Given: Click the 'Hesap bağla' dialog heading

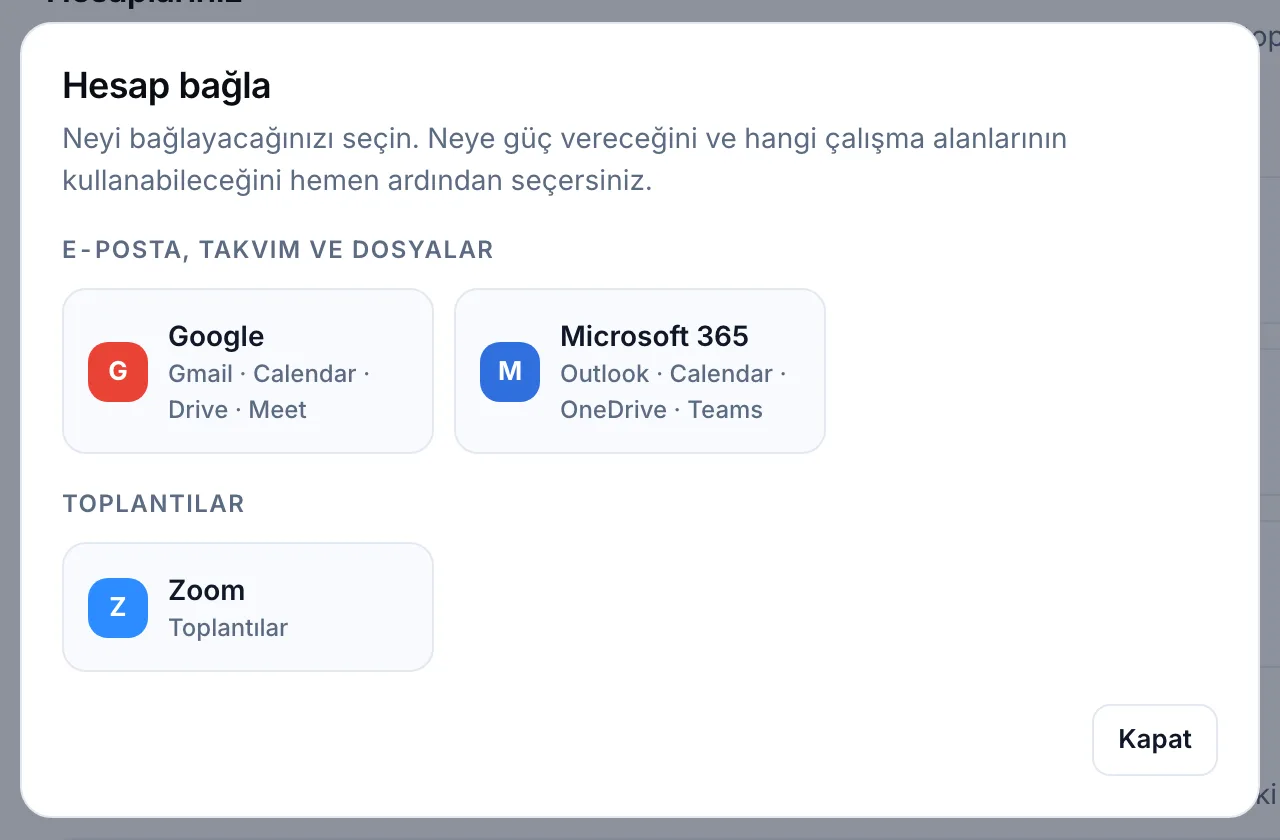Looking at the screenshot, I should click(166, 86).
